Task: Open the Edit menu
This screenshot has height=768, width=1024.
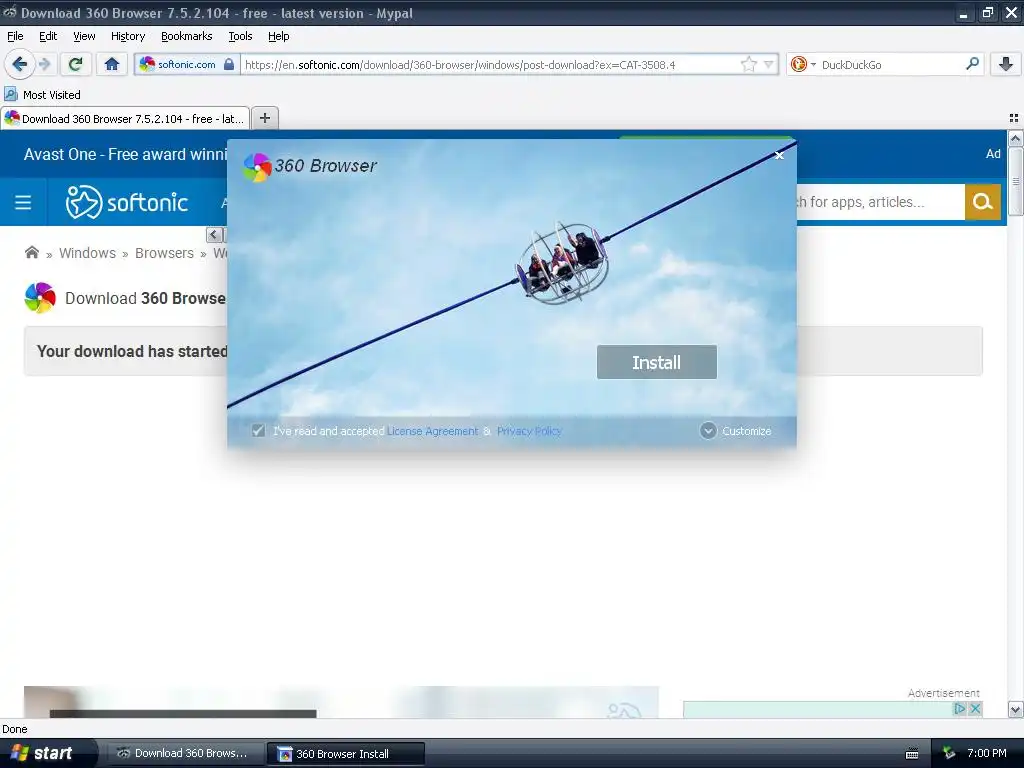Action: tap(48, 36)
